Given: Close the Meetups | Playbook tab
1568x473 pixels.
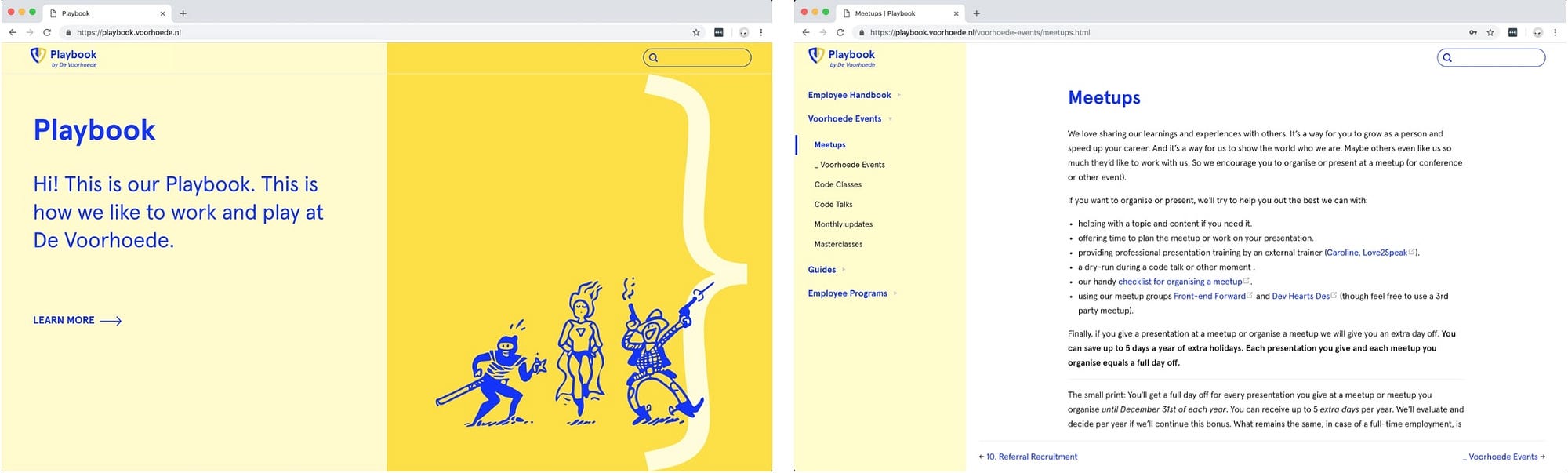Looking at the screenshot, I should (956, 13).
